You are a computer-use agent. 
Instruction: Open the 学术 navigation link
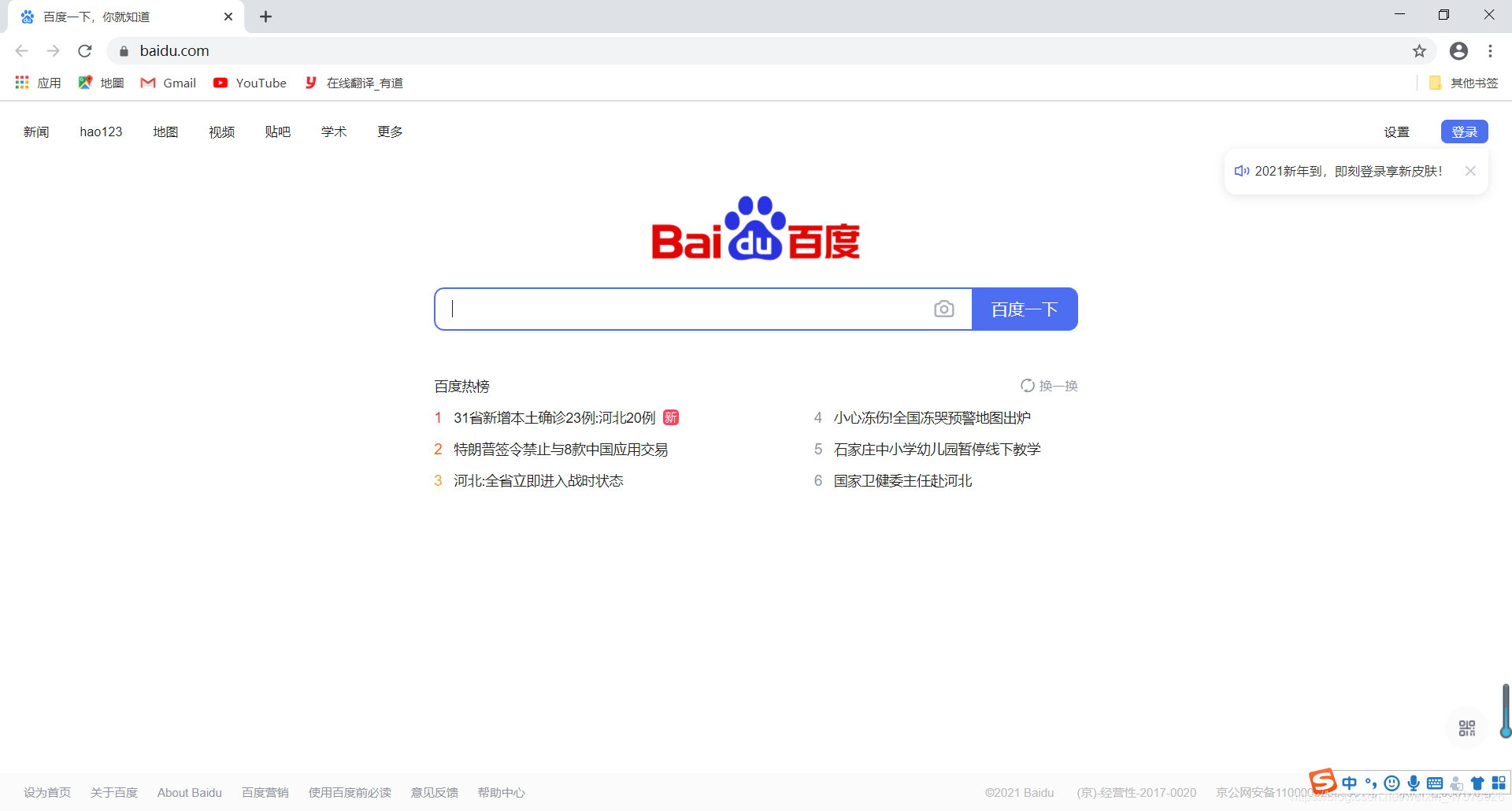point(334,131)
